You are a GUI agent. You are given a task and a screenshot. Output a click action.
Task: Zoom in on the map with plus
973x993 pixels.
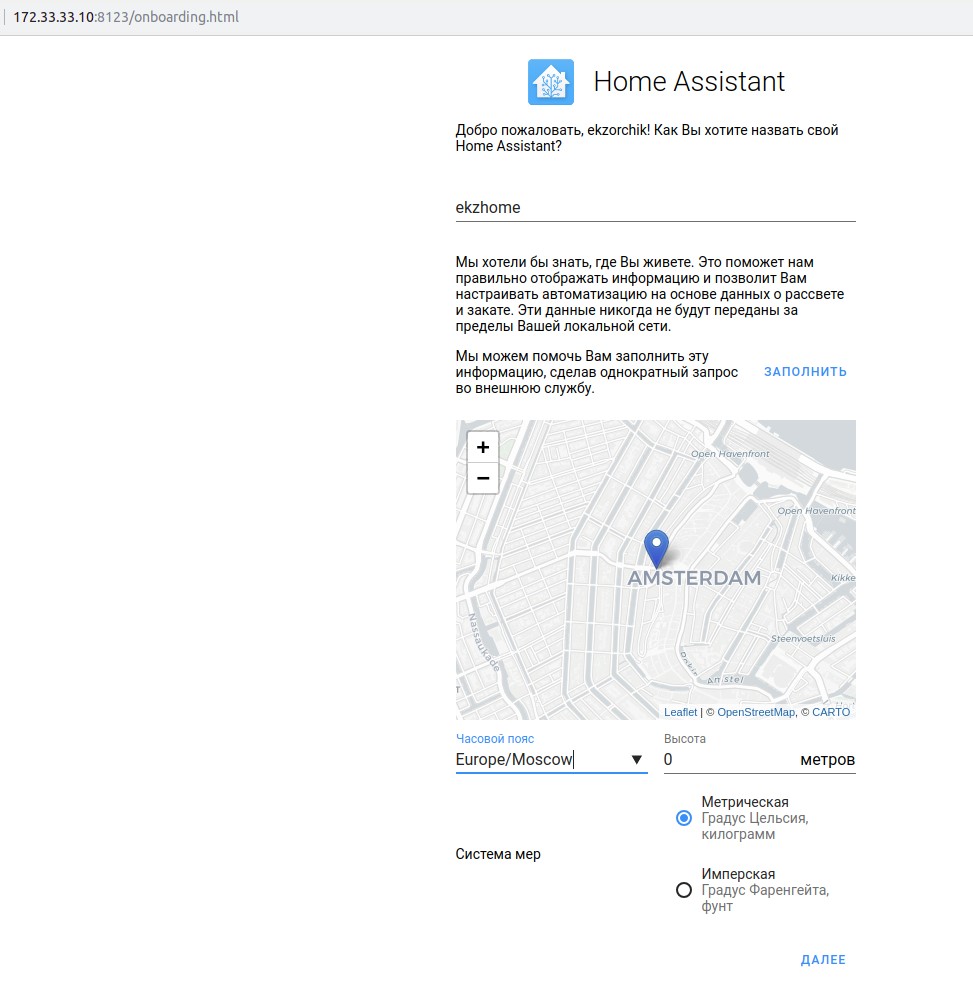coord(483,447)
